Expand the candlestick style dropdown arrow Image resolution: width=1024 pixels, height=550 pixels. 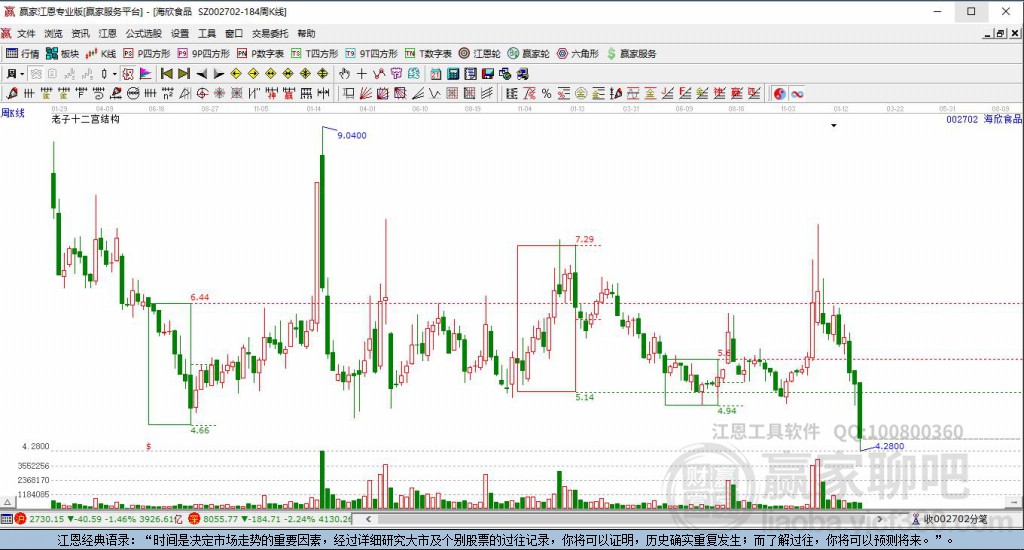click(114, 74)
